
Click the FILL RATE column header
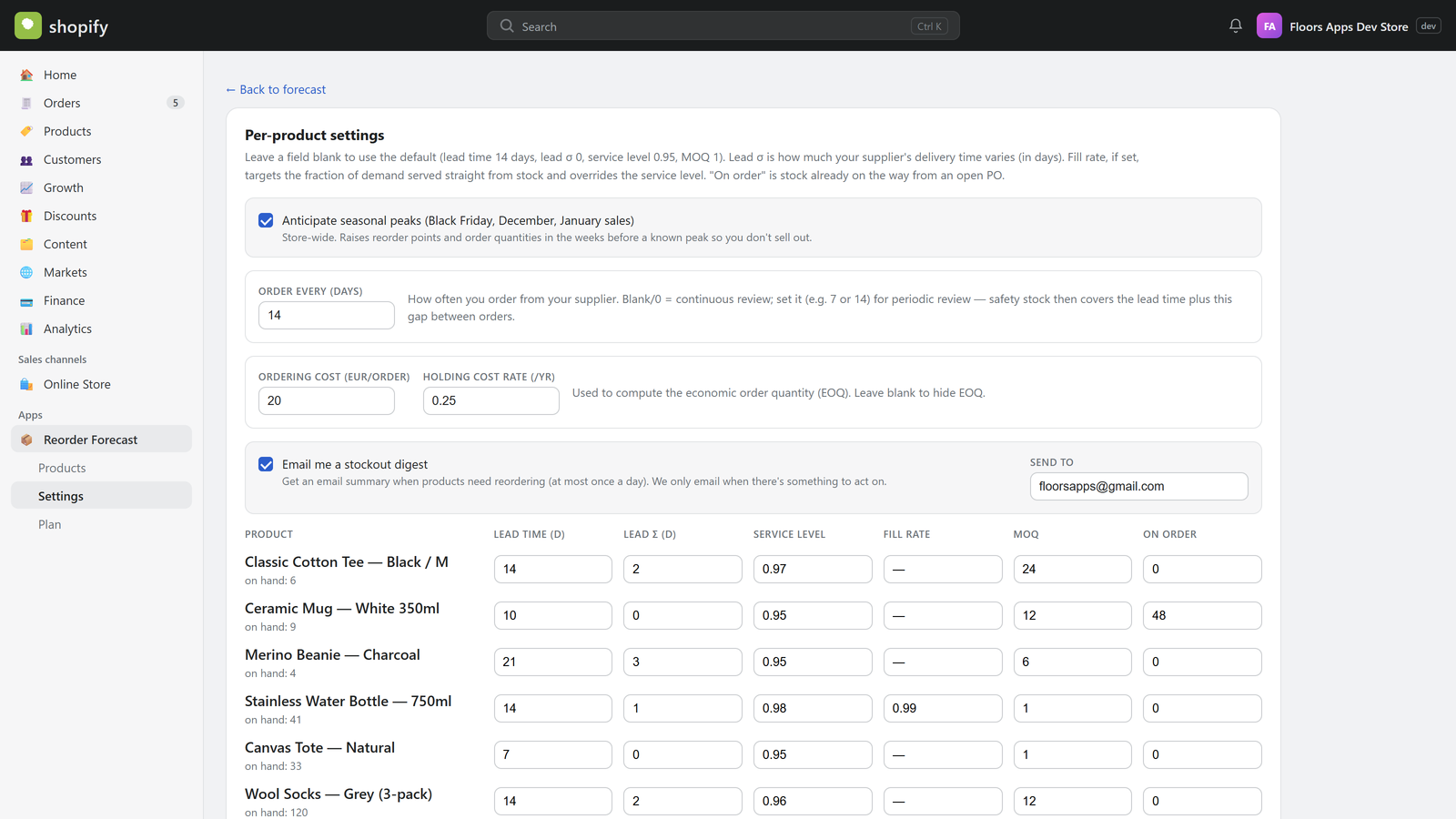point(907,534)
